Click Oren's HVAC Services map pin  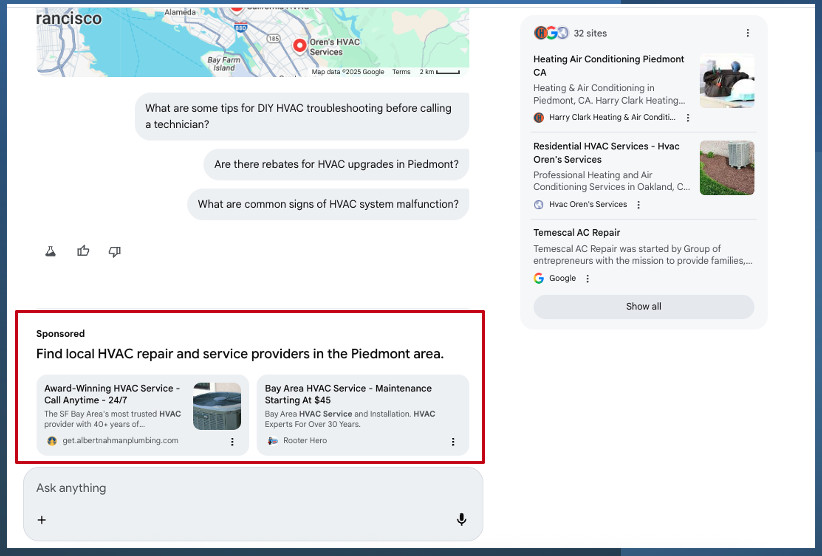coord(299,45)
